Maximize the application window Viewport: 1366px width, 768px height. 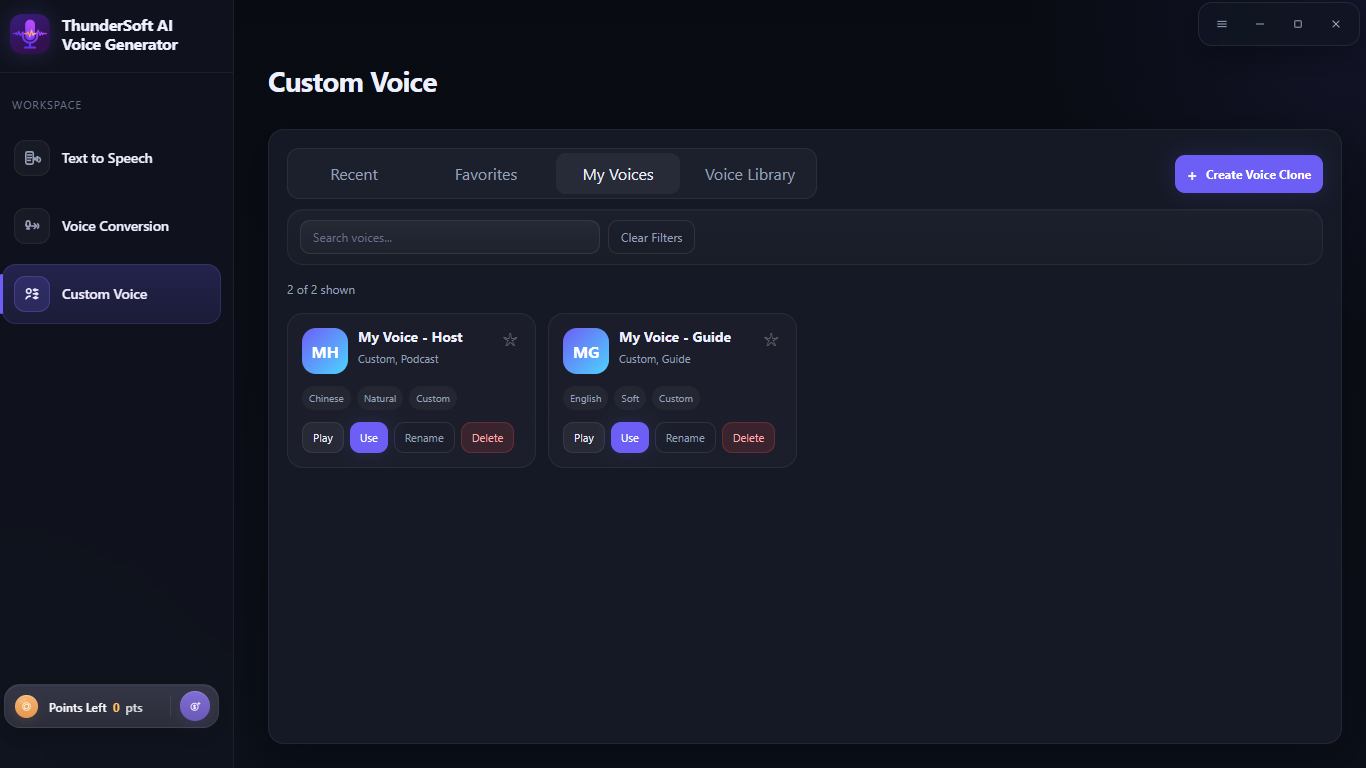click(x=1298, y=24)
